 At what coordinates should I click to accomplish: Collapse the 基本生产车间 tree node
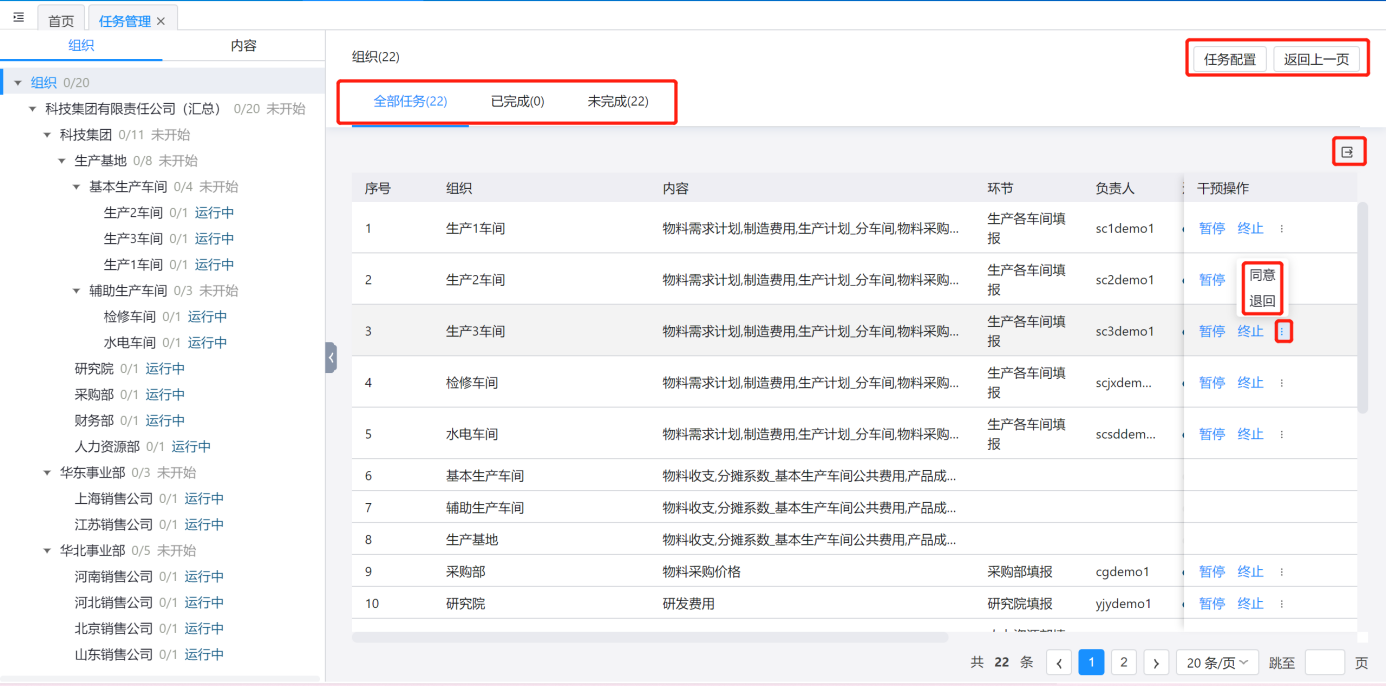point(77,187)
